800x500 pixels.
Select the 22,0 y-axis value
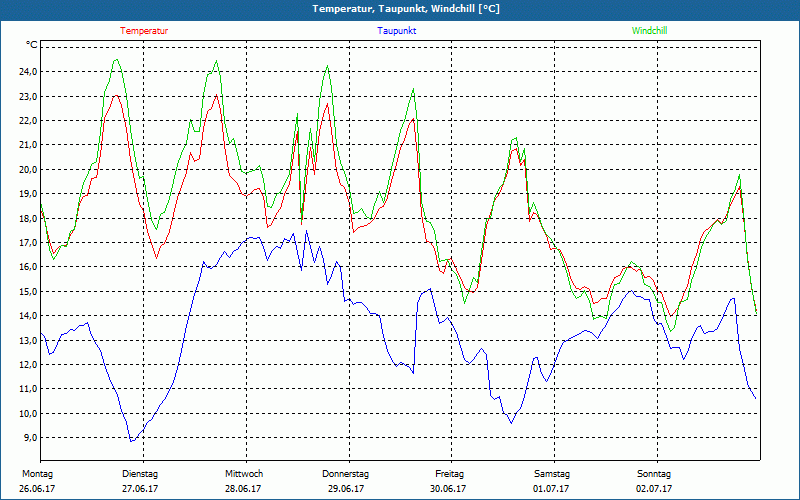tap(28, 121)
